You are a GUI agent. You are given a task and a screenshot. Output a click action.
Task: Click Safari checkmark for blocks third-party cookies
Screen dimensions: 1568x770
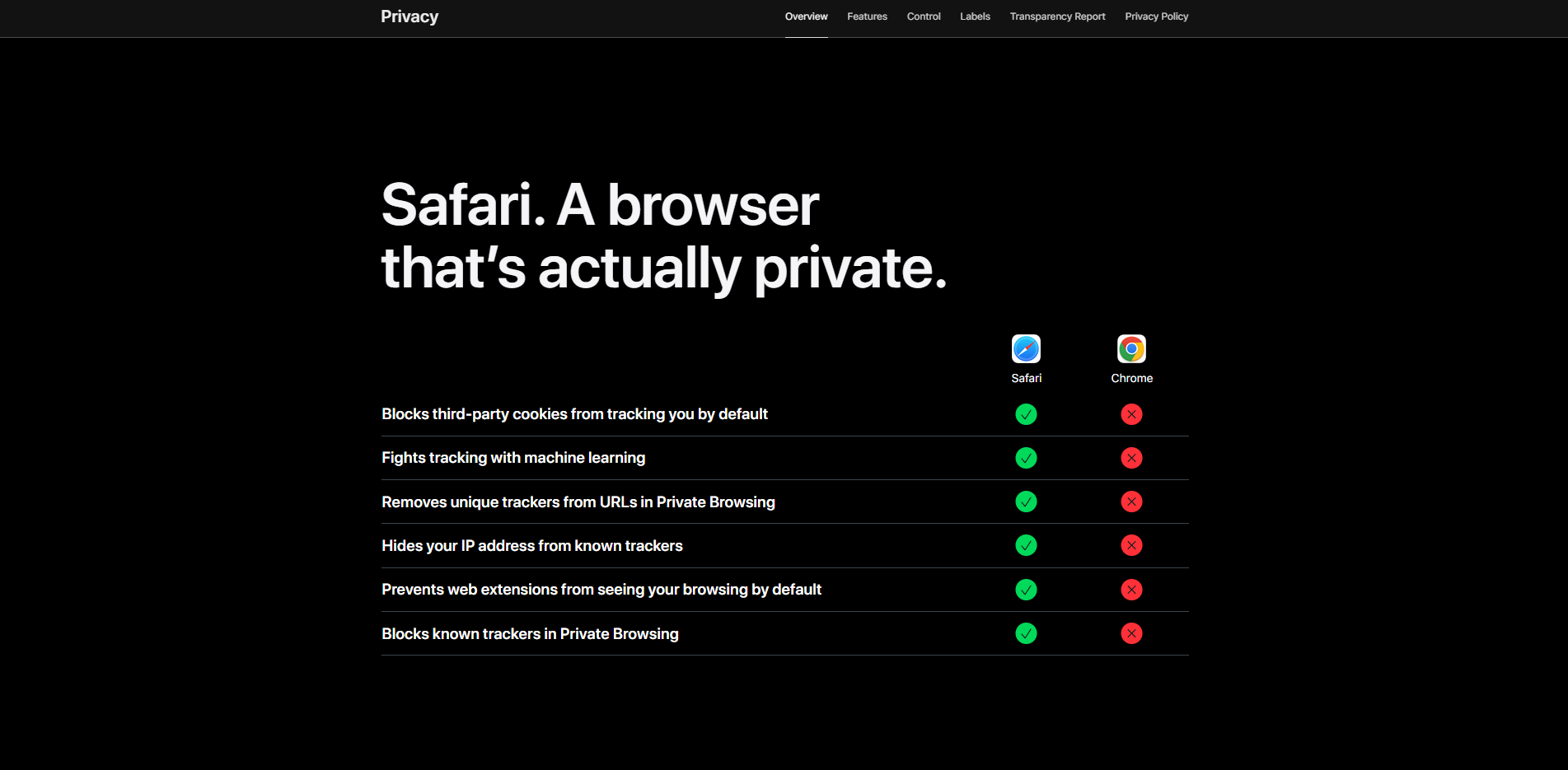point(1026,414)
